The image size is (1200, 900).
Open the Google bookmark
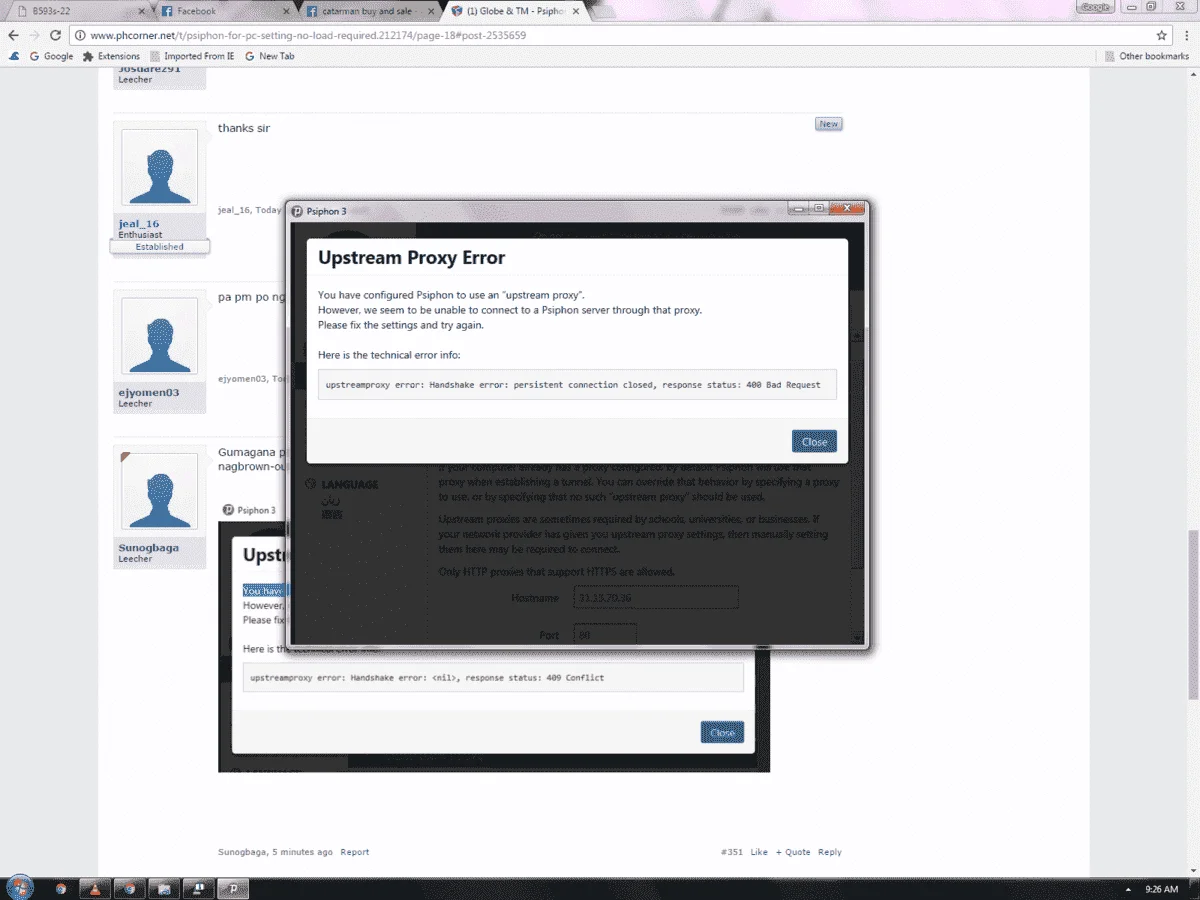(x=51, y=56)
